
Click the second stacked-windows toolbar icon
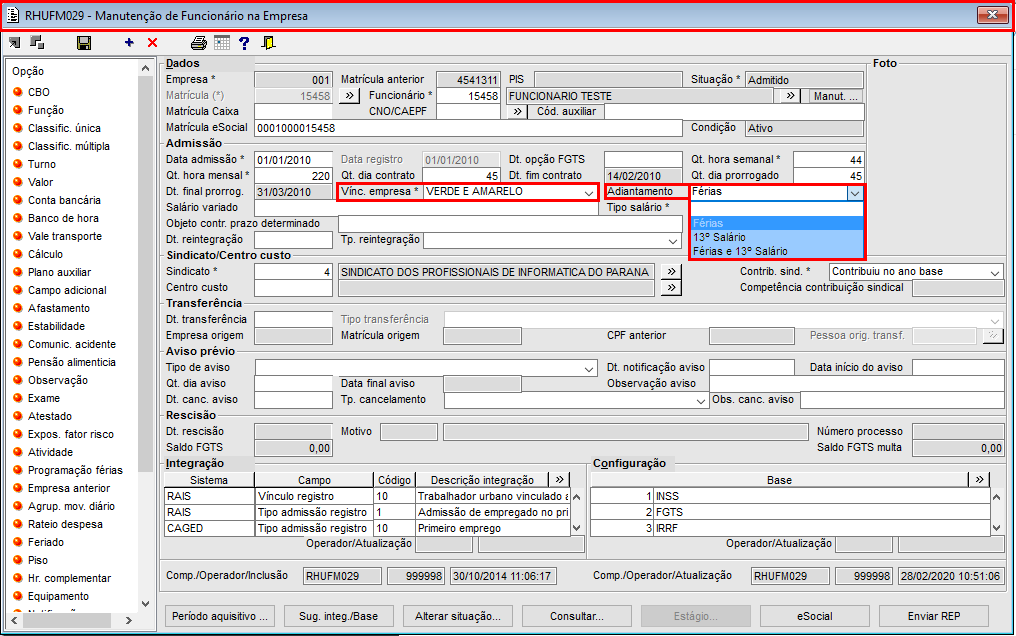38,43
